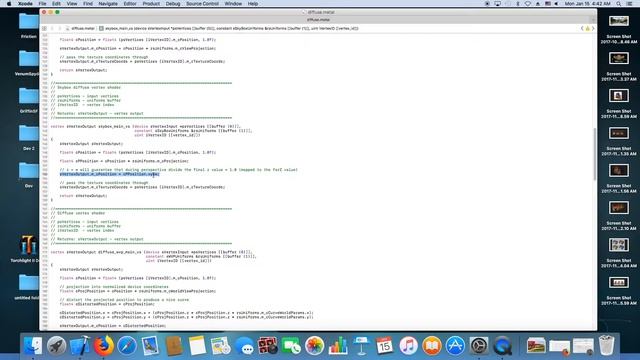Open App Store from the Dock
640x360 pixels.
coord(455,345)
